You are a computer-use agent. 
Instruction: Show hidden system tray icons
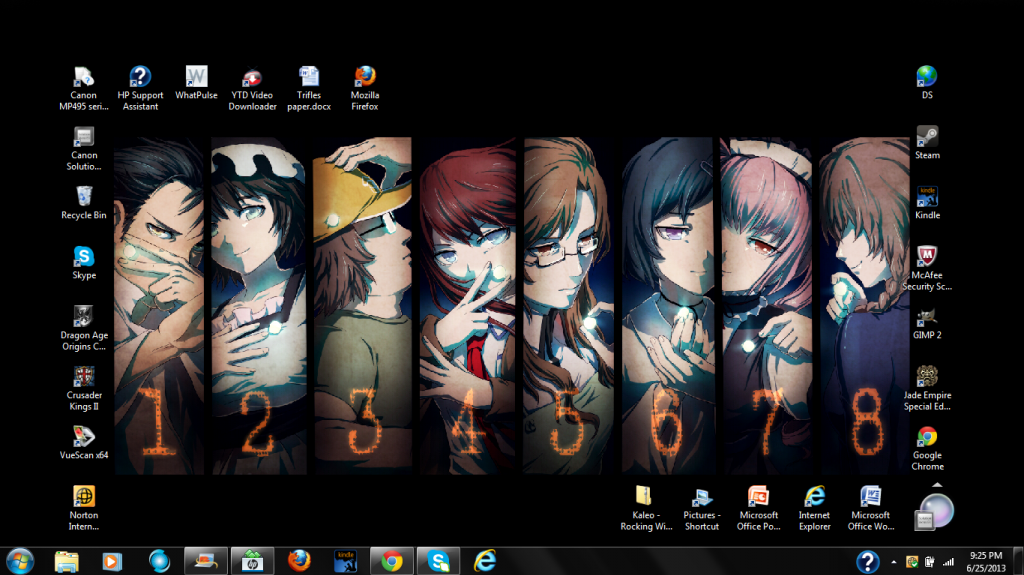coord(895,561)
